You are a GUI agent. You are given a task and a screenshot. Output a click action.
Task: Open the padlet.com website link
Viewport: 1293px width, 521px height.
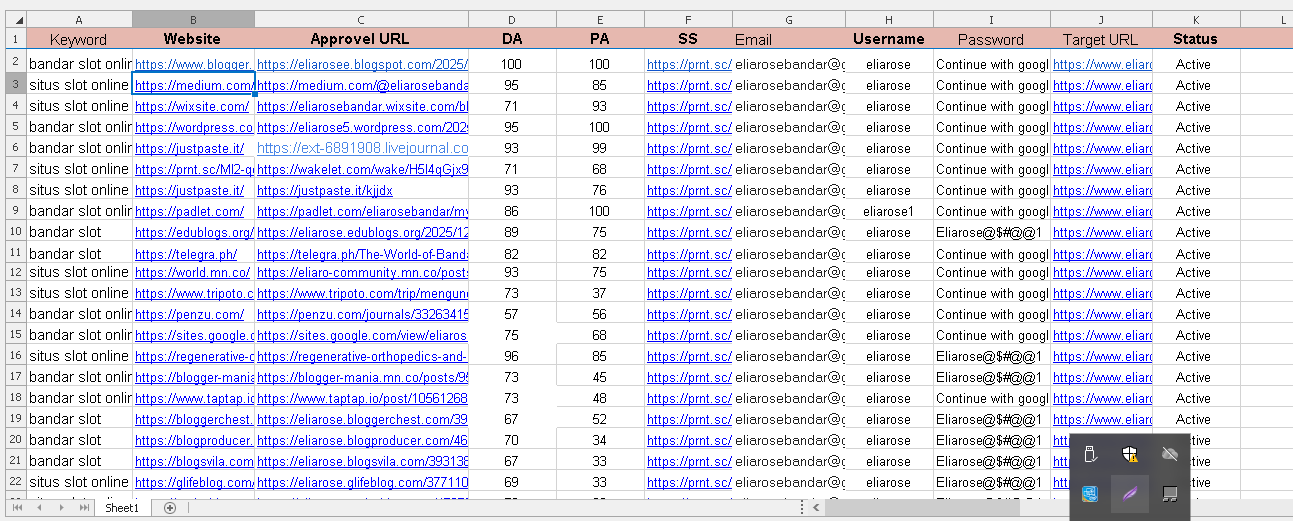[189, 211]
